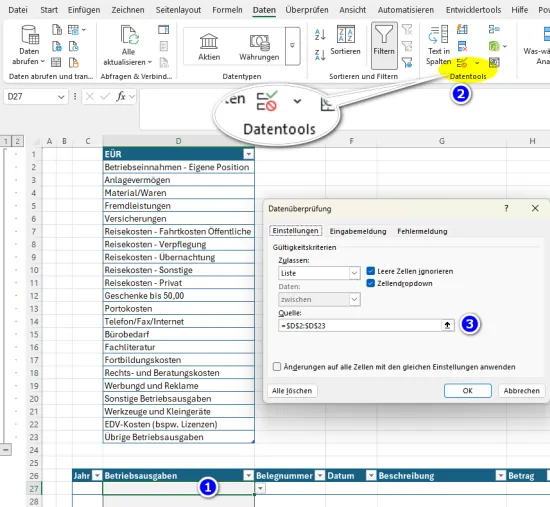Screen dimensions: 550x507
Task: Open the Datum filter dropdown
Action: pos(371,475)
